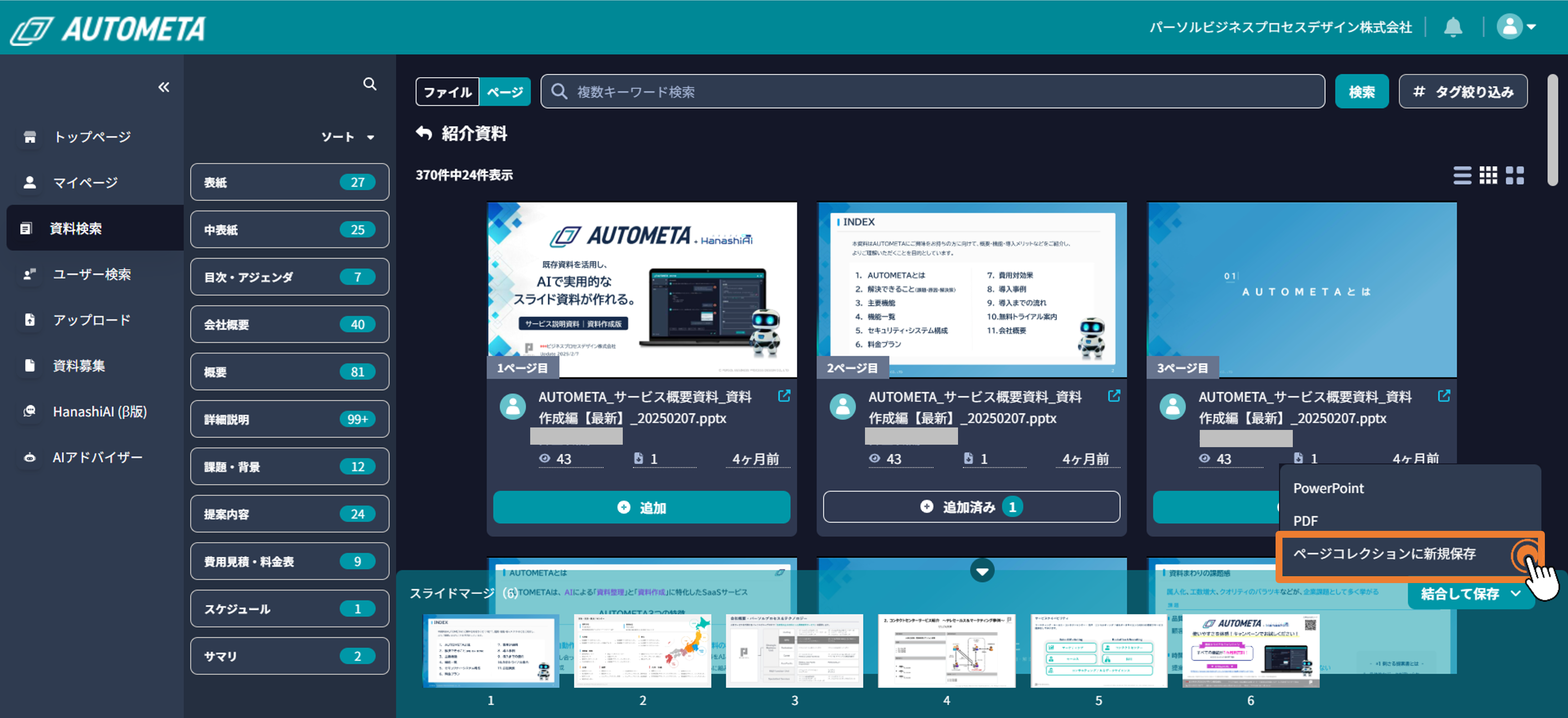Screen dimensions: 1568x718
Task: Switch to ページ search mode
Action: pyautogui.click(x=505, y=92)
